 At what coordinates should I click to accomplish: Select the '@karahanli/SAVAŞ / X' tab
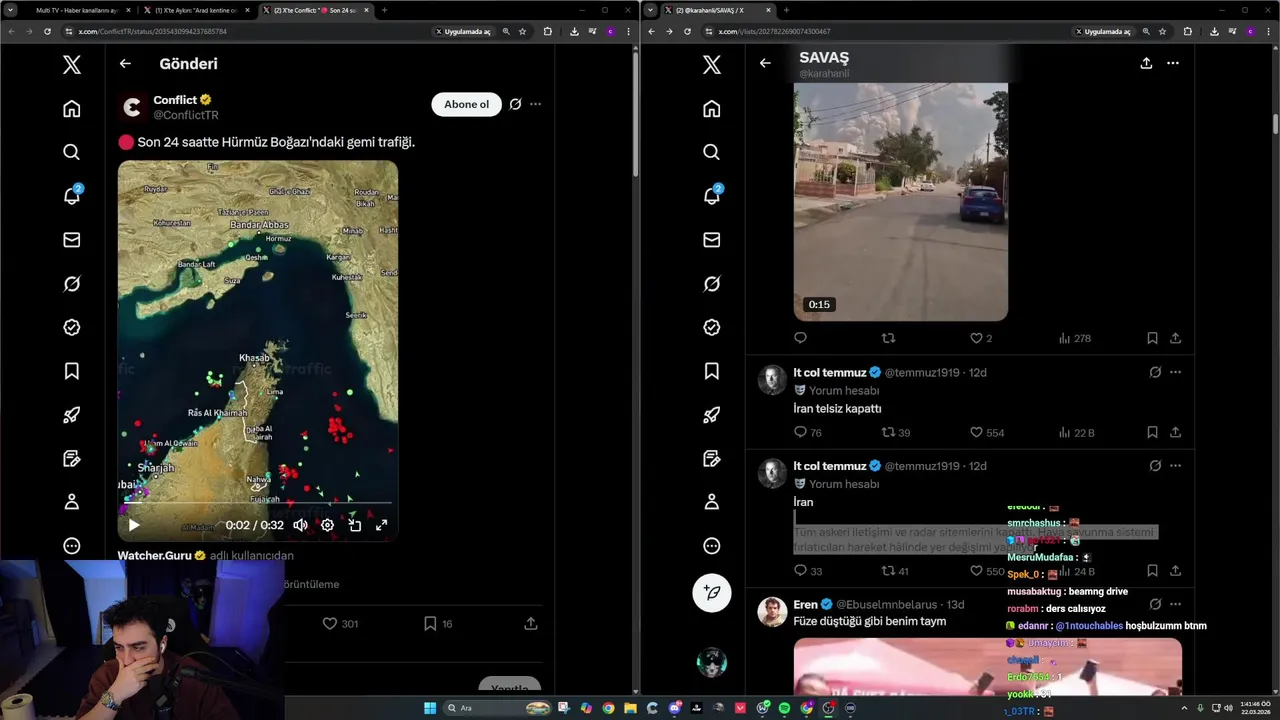click(716, 10)
